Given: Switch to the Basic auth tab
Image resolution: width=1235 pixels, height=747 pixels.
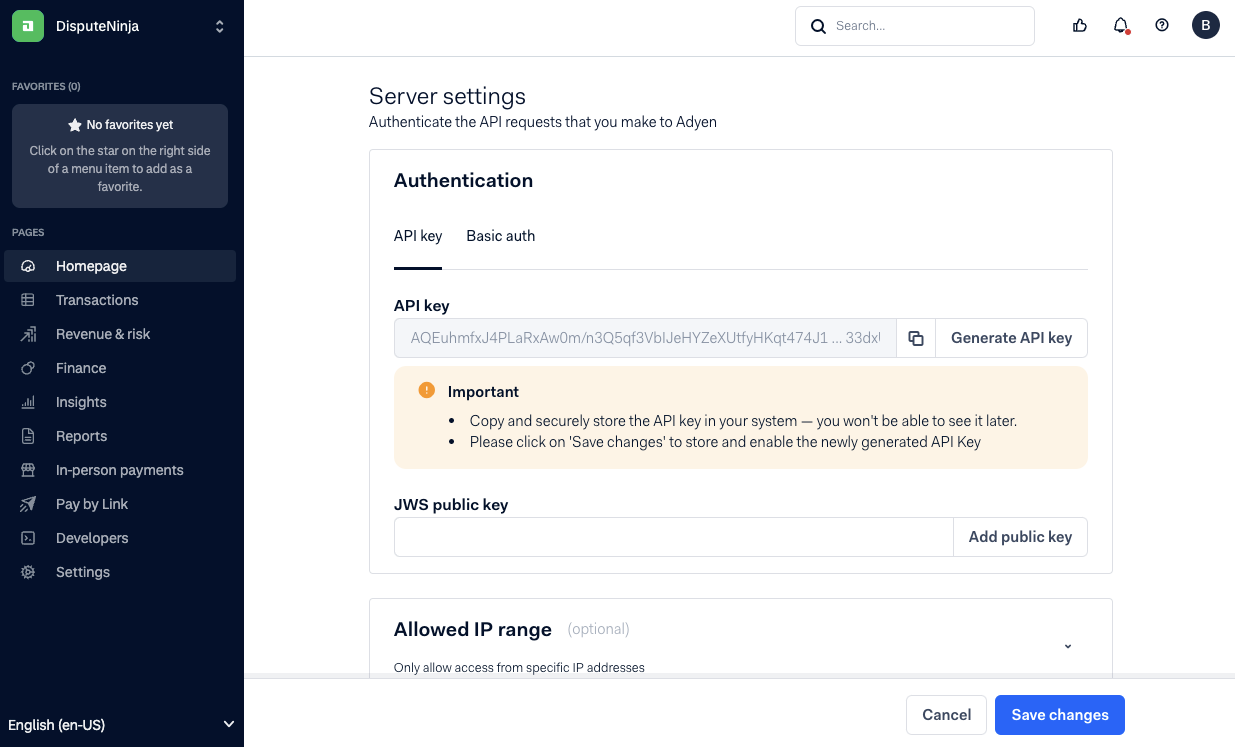Looking at the screenshot, I should coord(501,236).
